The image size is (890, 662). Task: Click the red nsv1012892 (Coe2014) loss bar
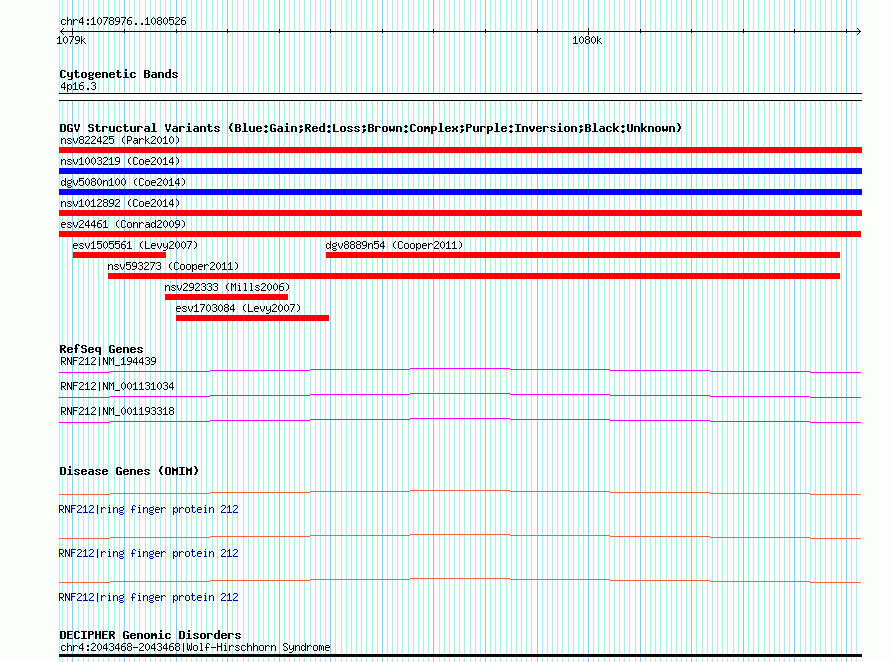tap(460, 213)
